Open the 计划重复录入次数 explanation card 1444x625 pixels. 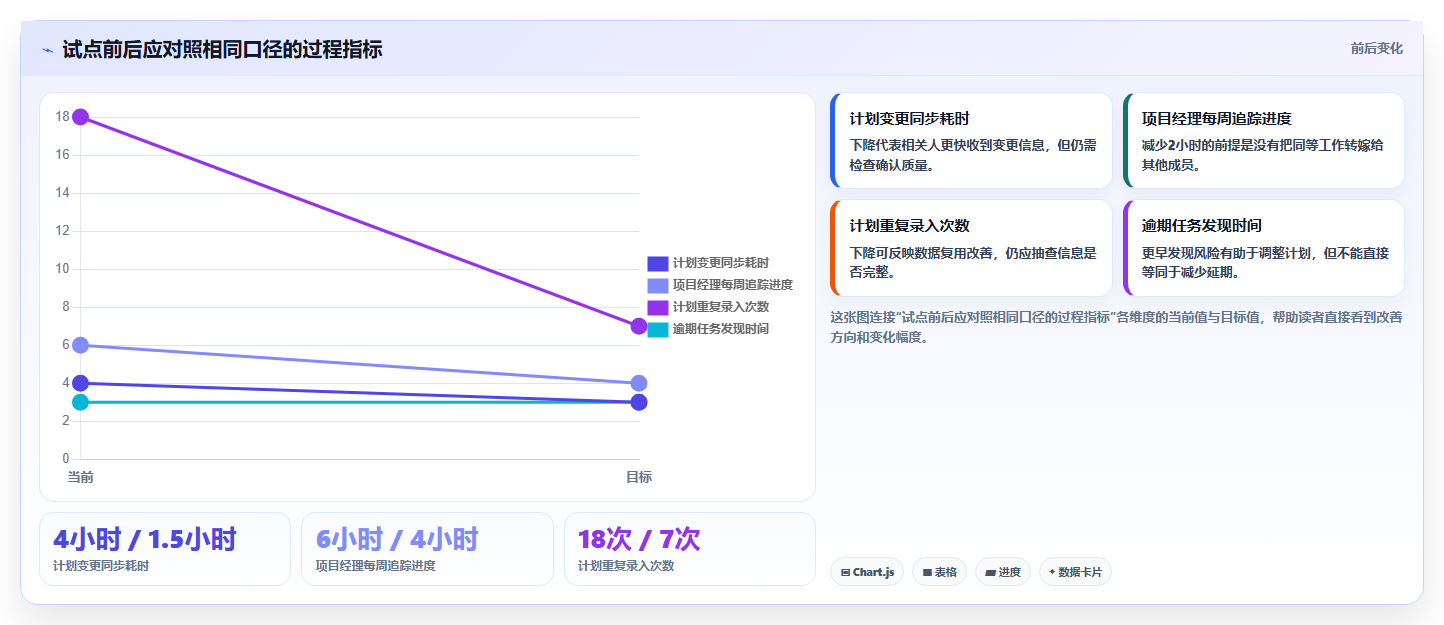971,248
